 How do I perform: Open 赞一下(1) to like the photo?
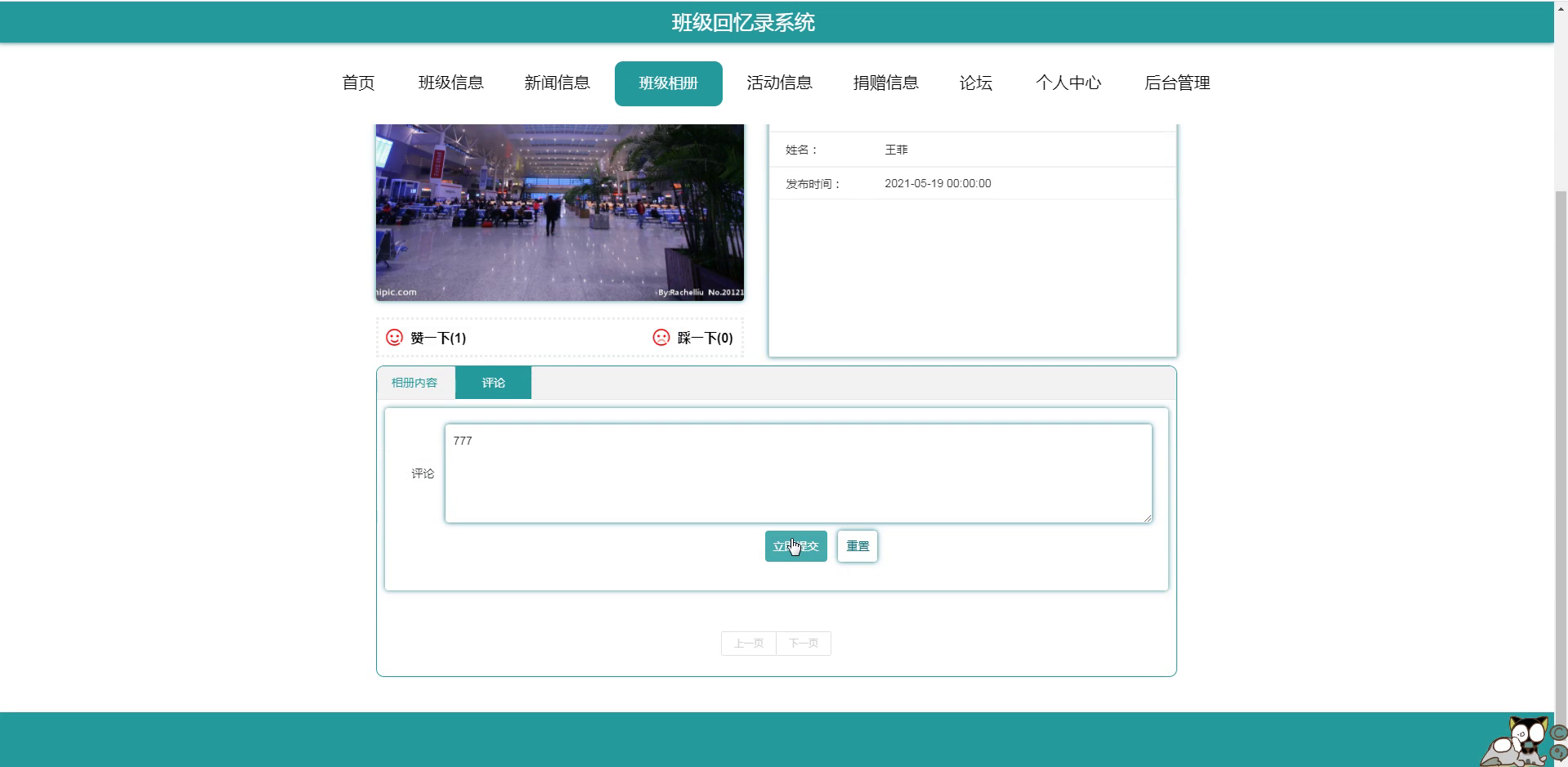pyautogui.click(x=437, y=337)
